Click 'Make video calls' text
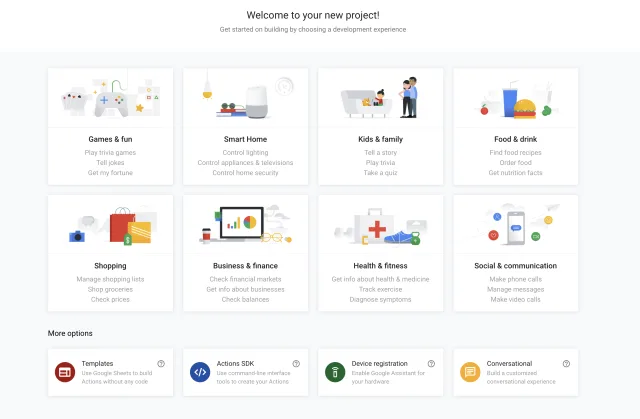This screenshot has width=640, height=419. pos(516,299)
